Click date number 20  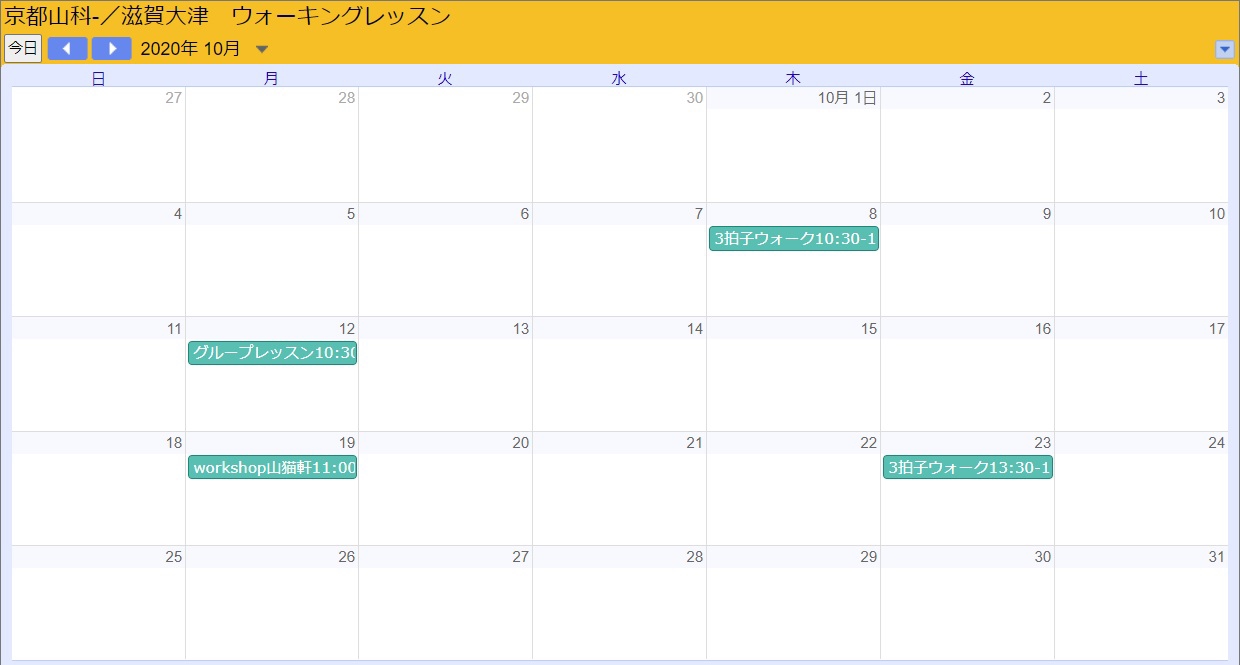click(520, 443)
